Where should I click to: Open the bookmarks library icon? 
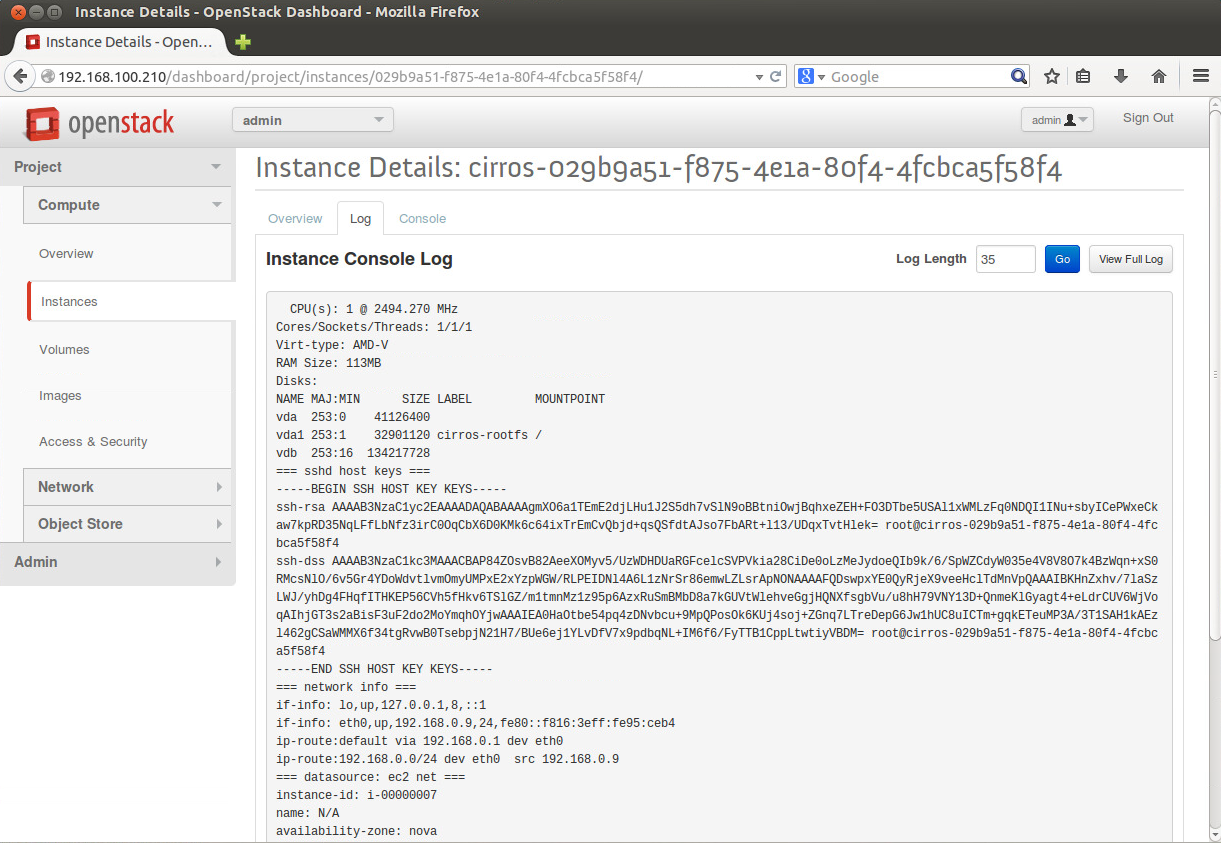click(1083, 75)
